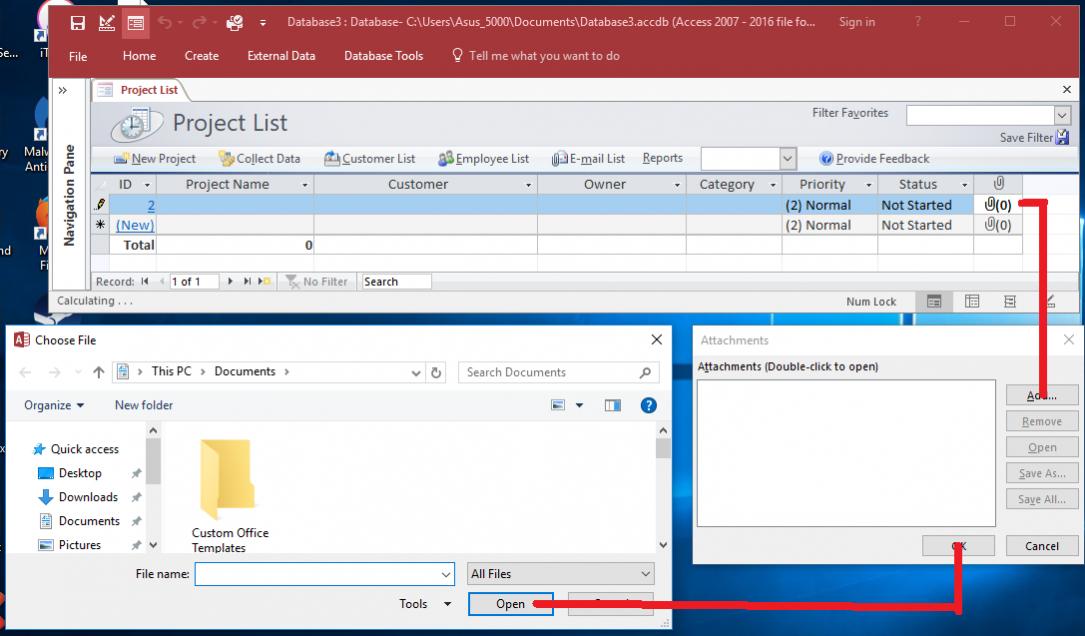Open the Reports dropdown arrow
The width and height of the screenshot is (1085, 636).
click(x=787, y=159)
